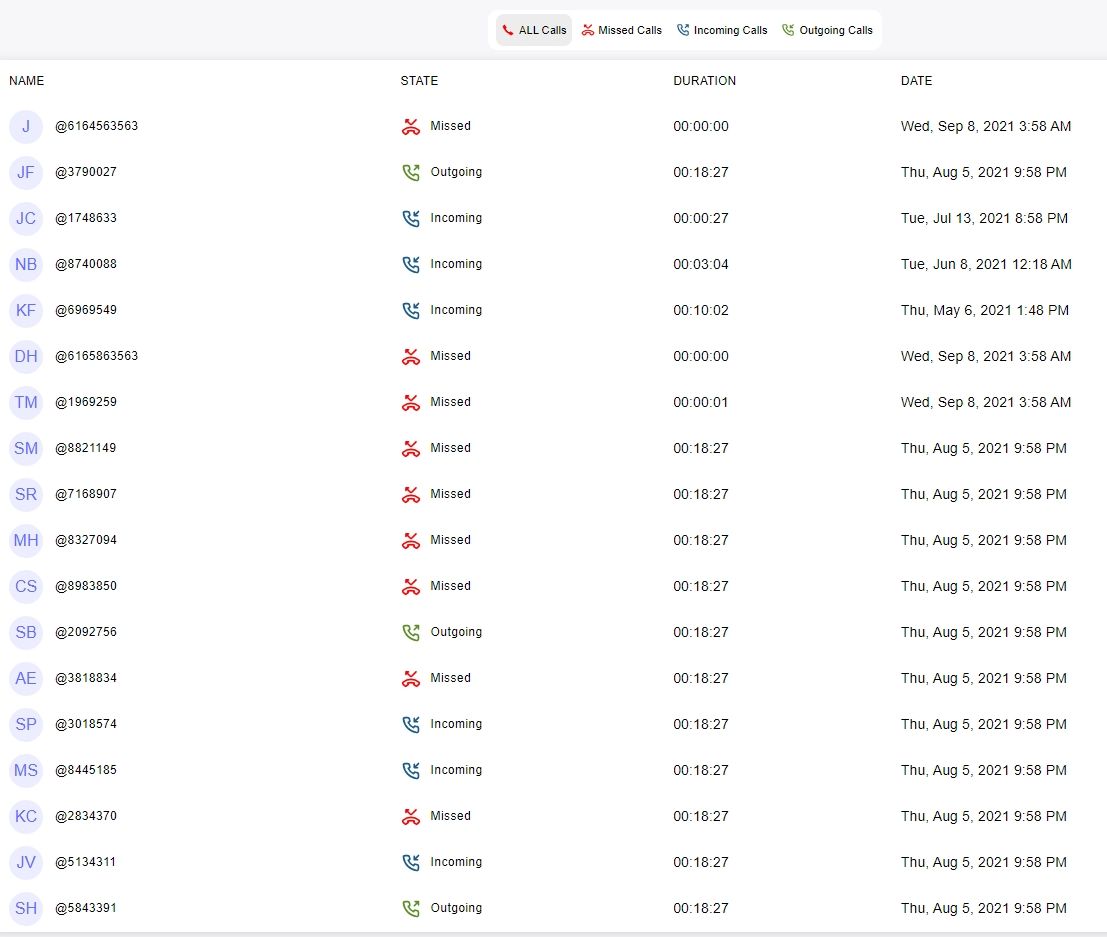This screenshot has height=937, width=1107.
Task: Click duration 00:10:02
Action: 701,310
